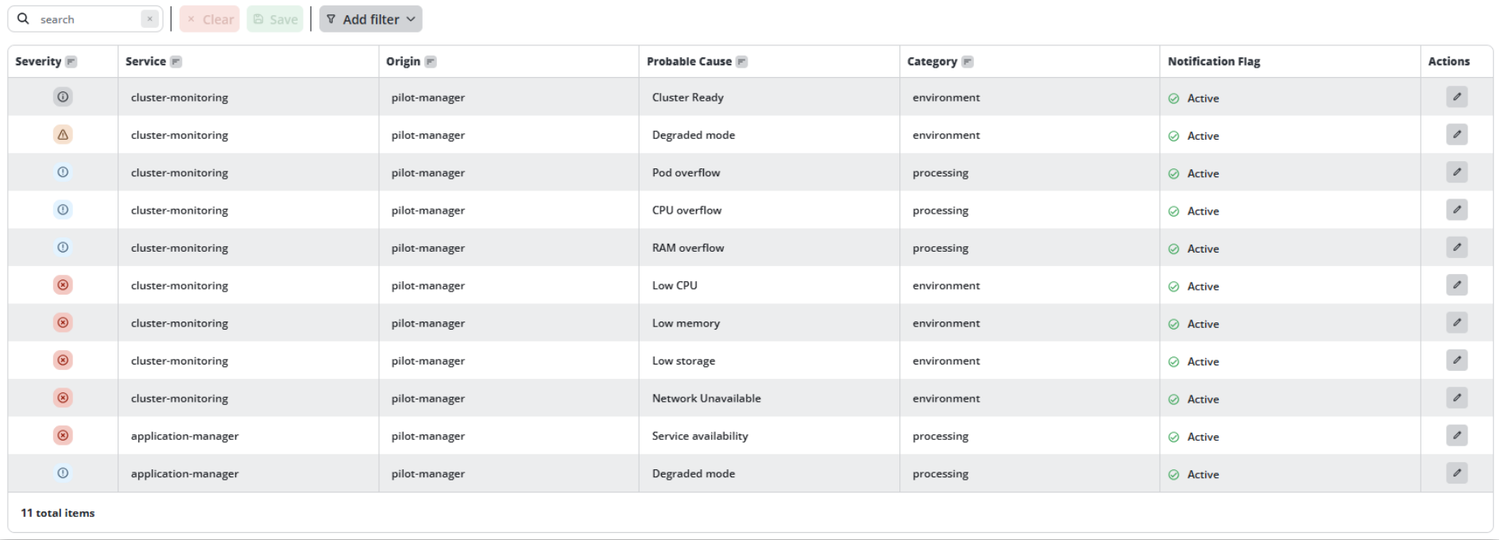Click the info severity icon for RAM overflow

pos(63,247)
